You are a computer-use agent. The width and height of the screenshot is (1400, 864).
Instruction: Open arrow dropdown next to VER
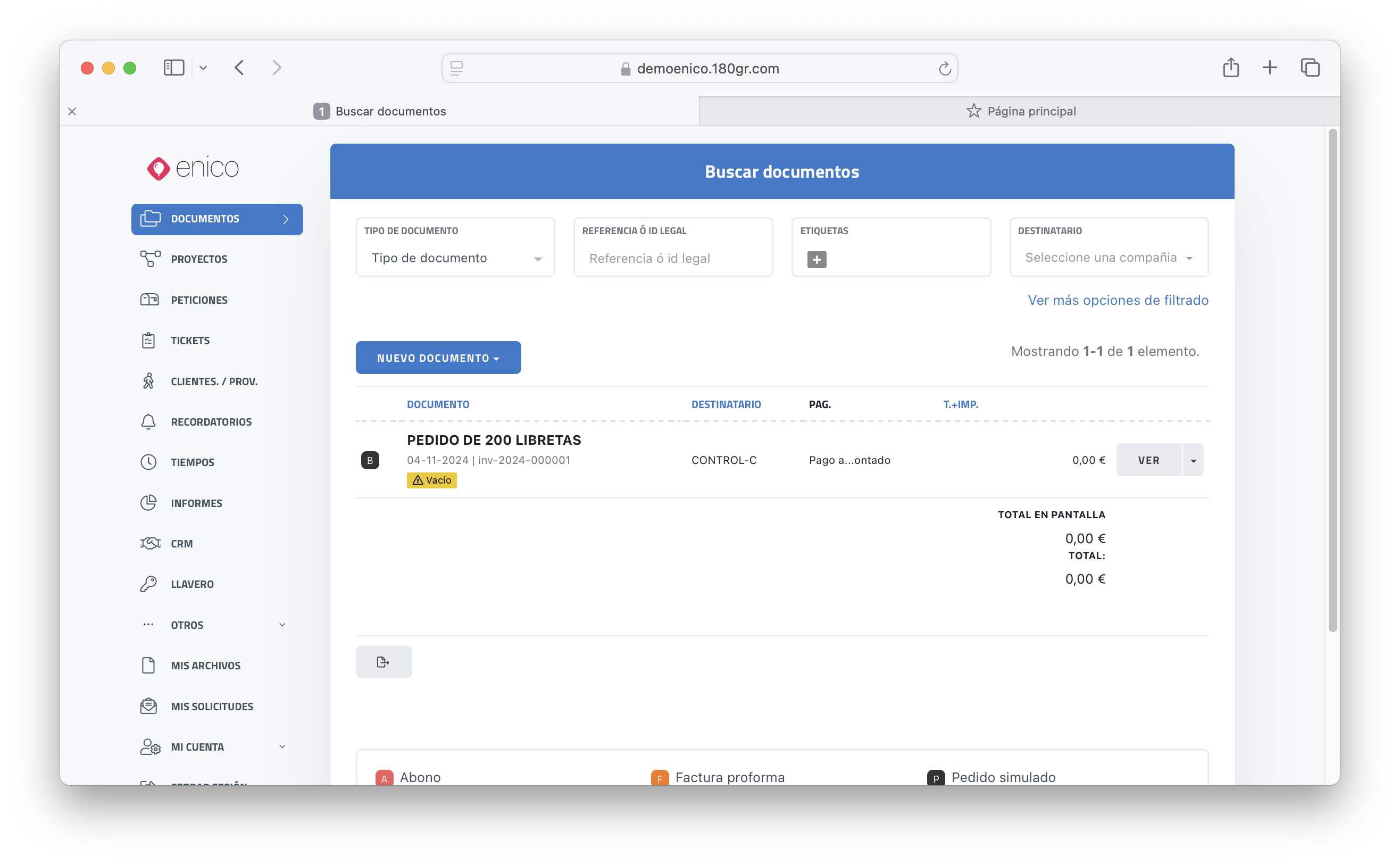(1193, 460)
